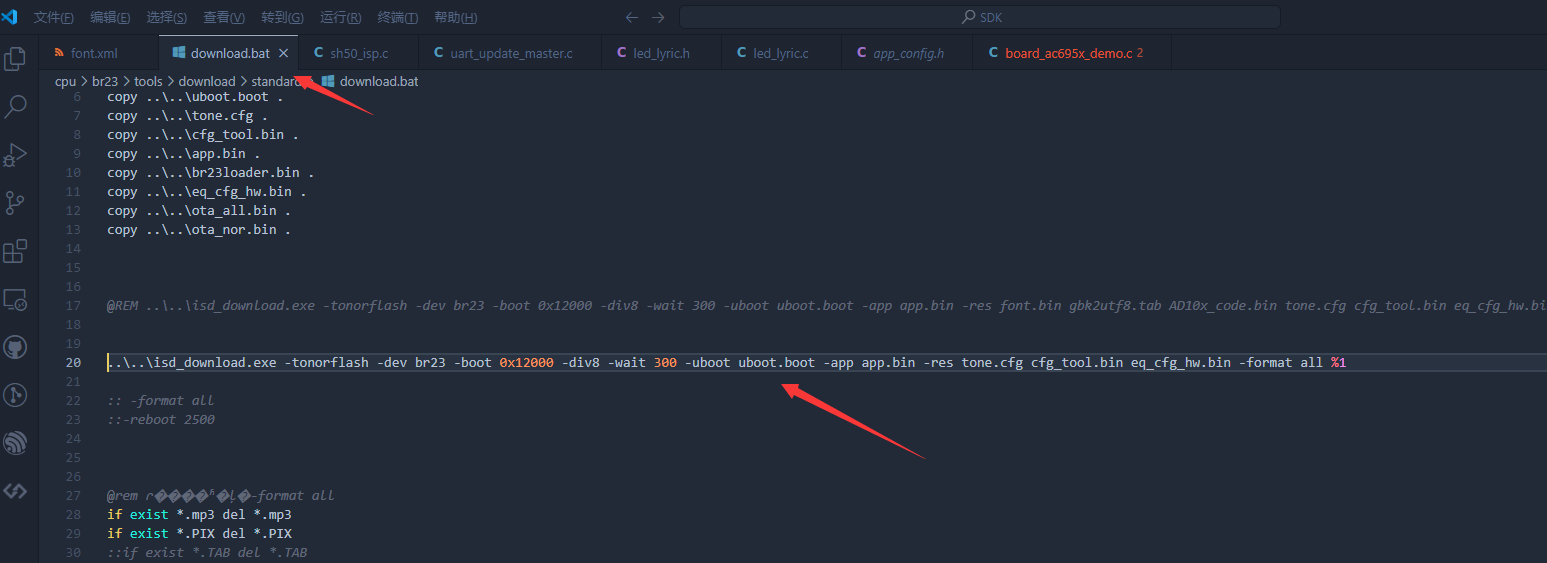1547x563 pixels.
Task: Go forward with the right arrow
Action: click(658, 17)
